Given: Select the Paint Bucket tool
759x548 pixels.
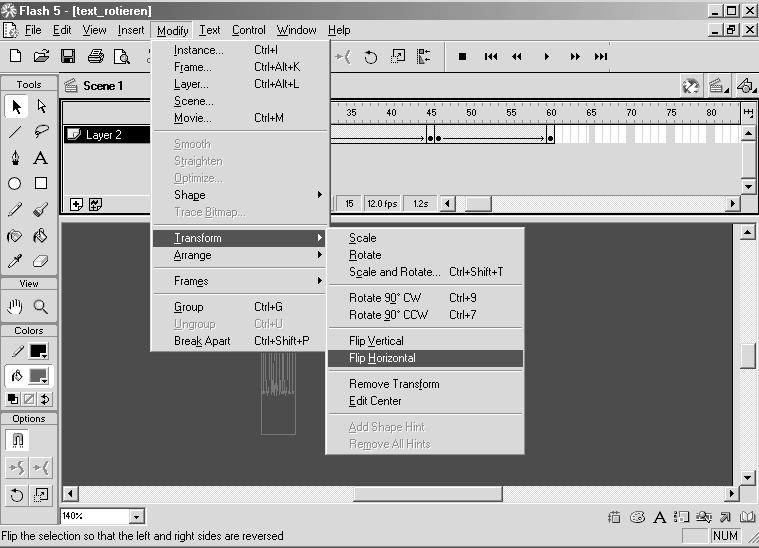Looking at the screenshot, I should pyautogui.click(x=41, y=236).
